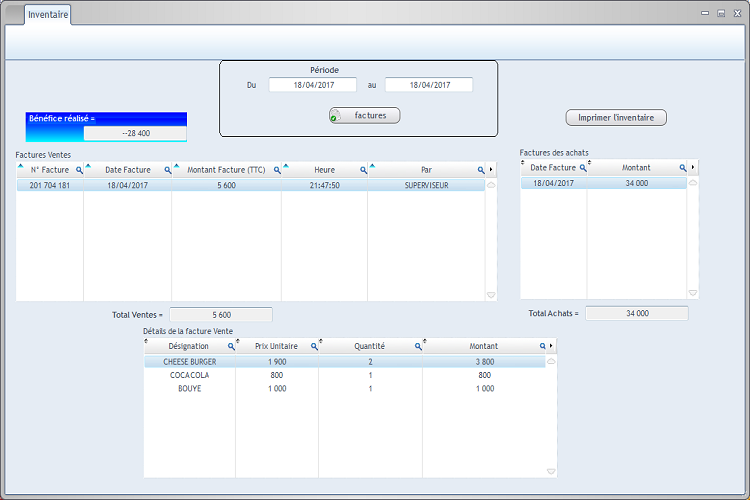Screen dimensions: 750x500
Task: Open the purchase invoices table menu arrow
Action: point(693,168)
